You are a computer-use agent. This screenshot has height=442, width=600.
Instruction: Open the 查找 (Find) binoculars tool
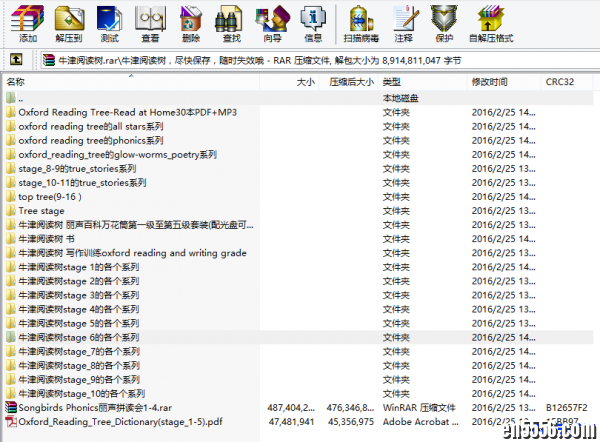(232, 23)
